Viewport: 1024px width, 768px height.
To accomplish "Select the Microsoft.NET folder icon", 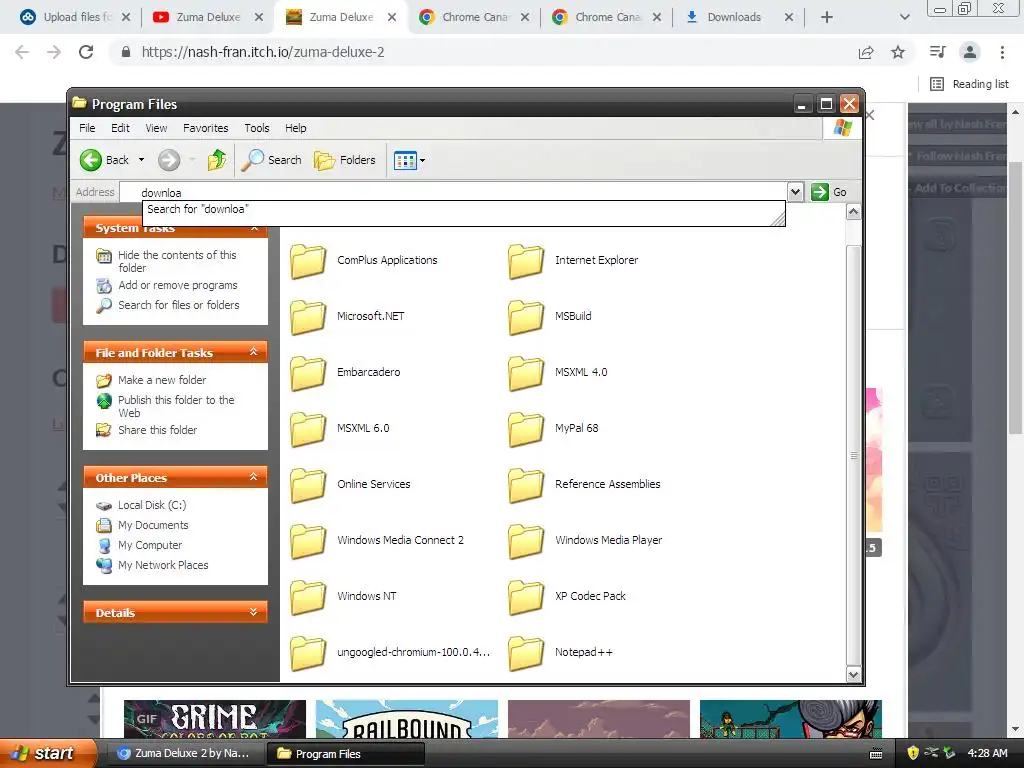I will coord(308,317).
